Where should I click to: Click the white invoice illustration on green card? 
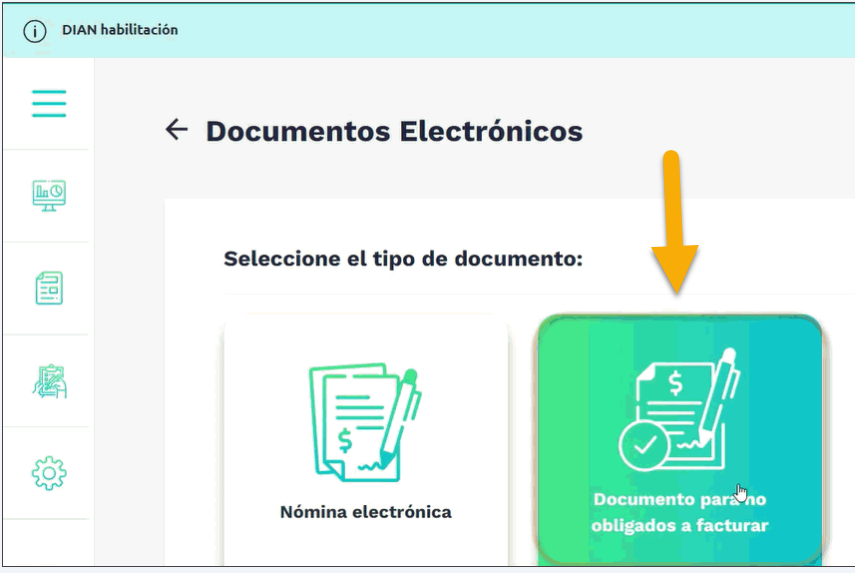679,410
